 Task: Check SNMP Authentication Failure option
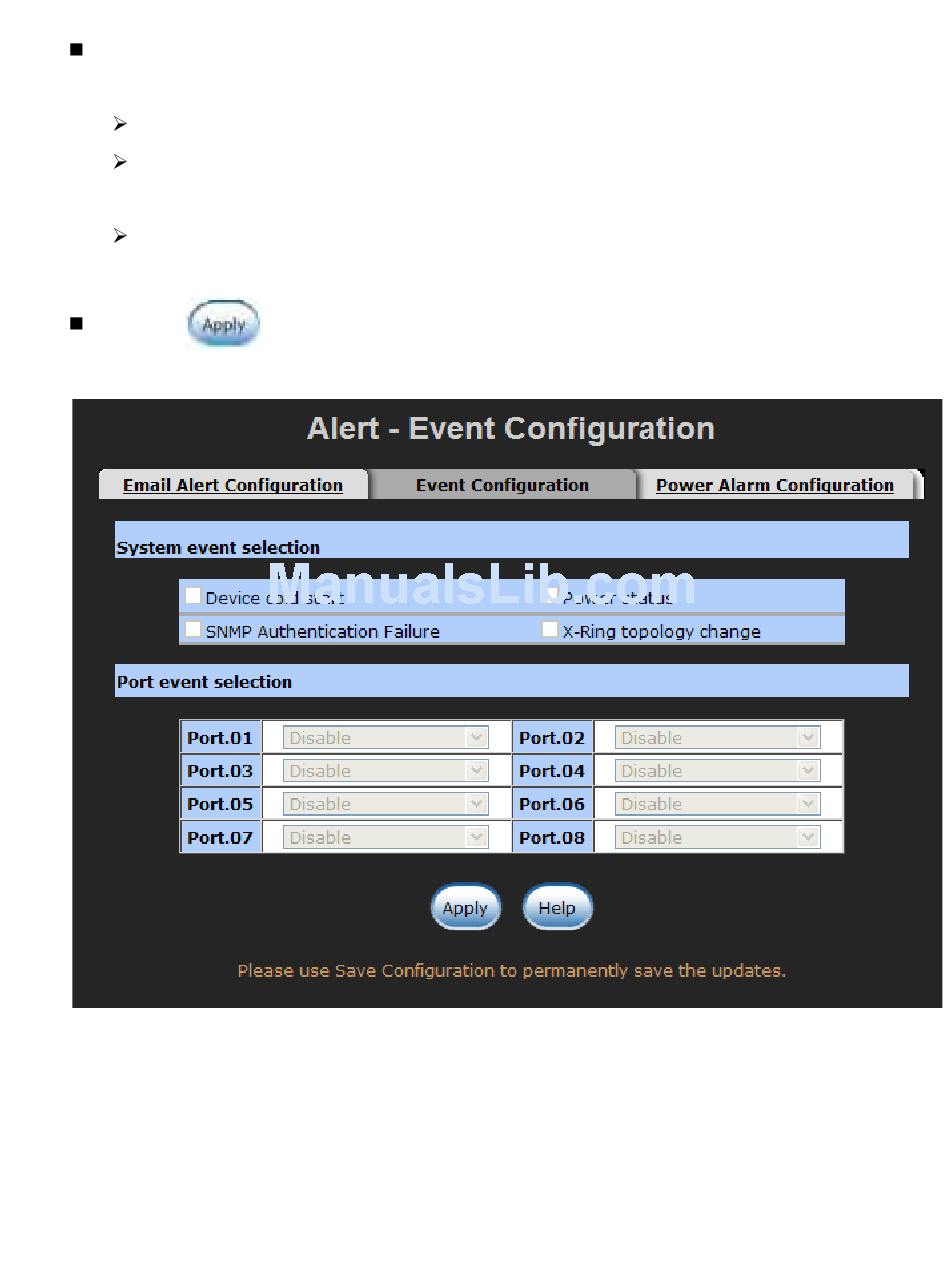click(193, 630)
